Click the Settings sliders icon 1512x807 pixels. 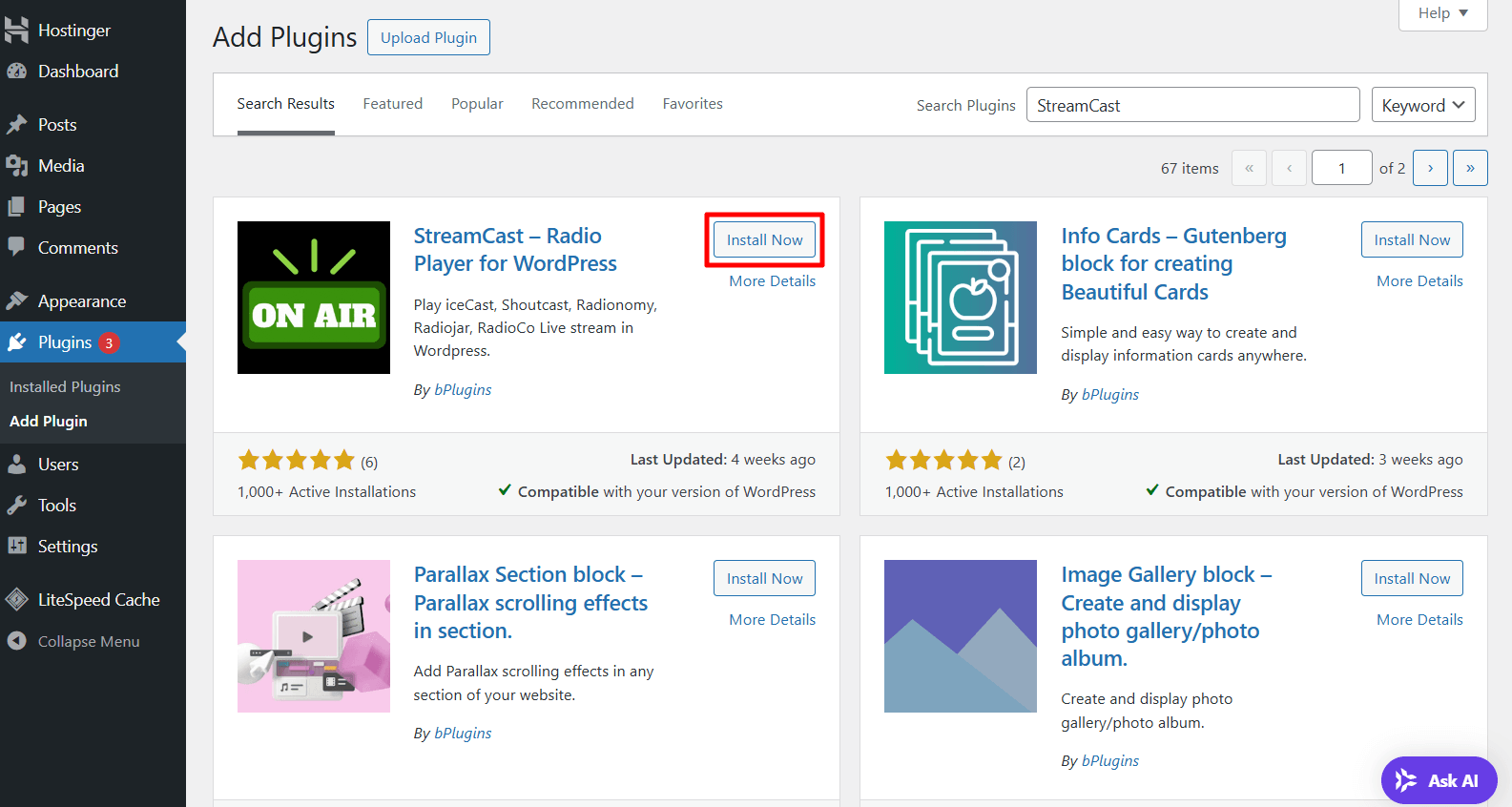point(16,547)
